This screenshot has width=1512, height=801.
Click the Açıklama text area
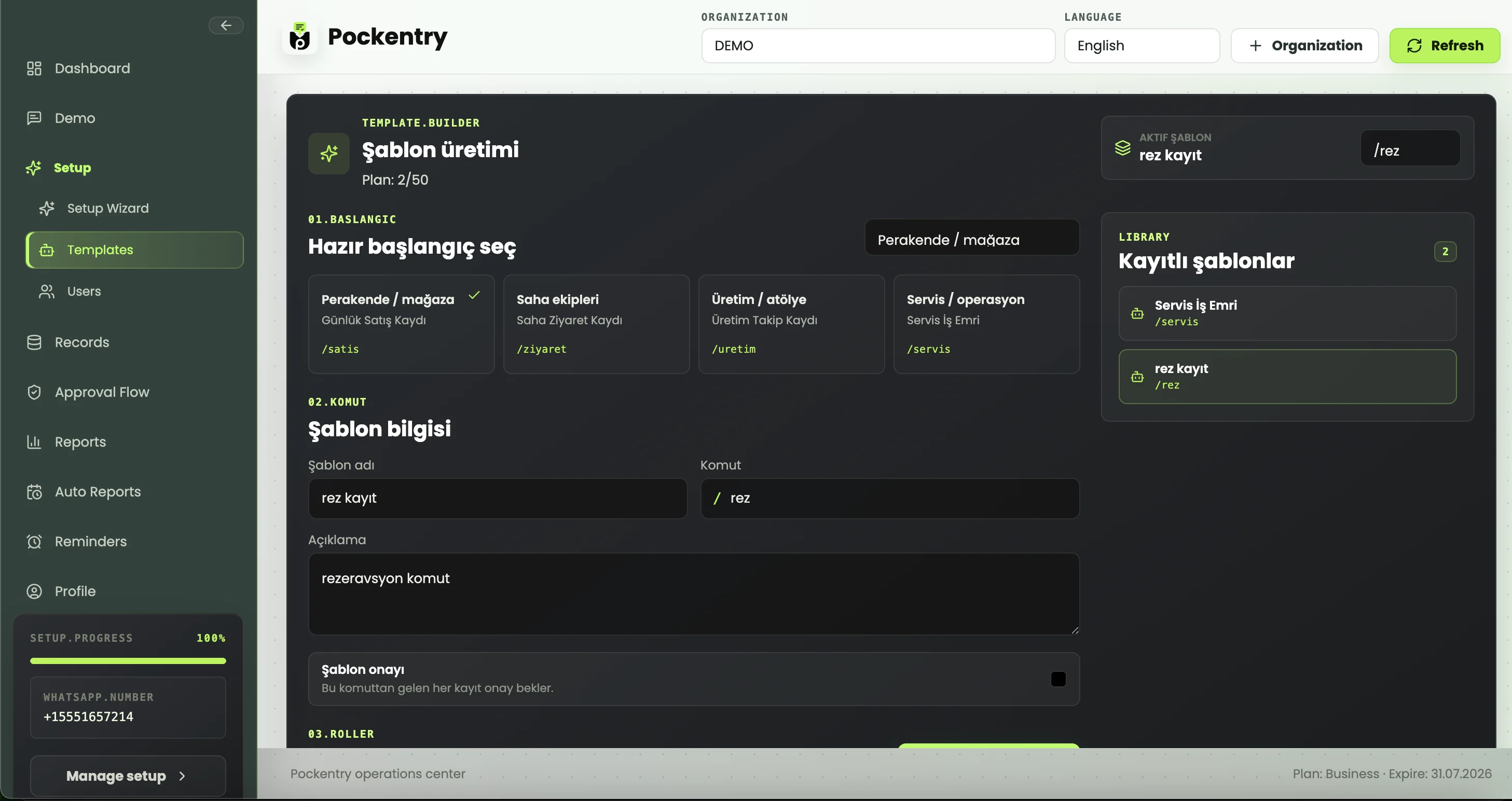(x=694, y=594)
